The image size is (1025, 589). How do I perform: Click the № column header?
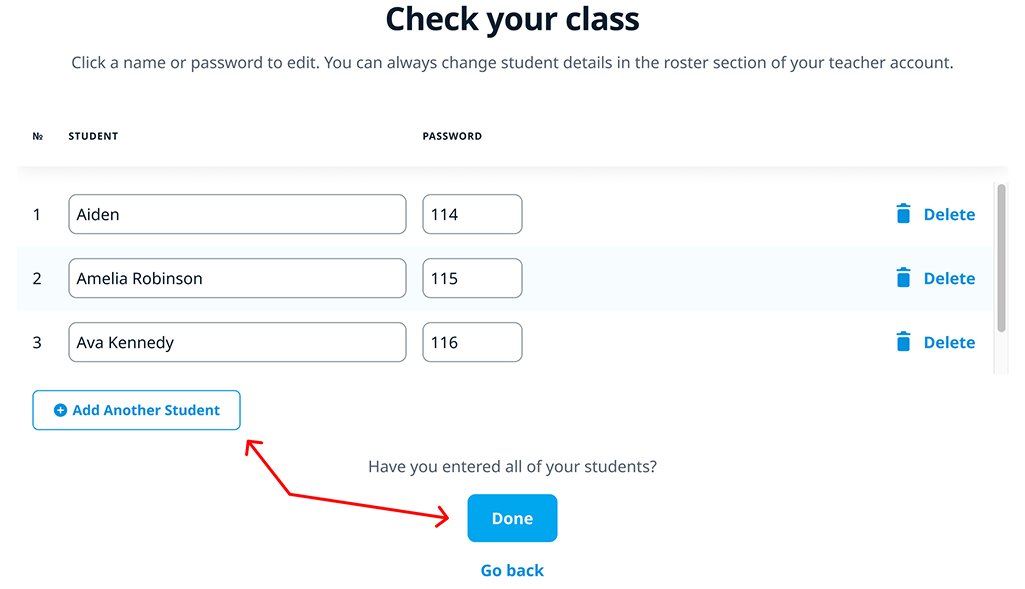tap(38, 136)
